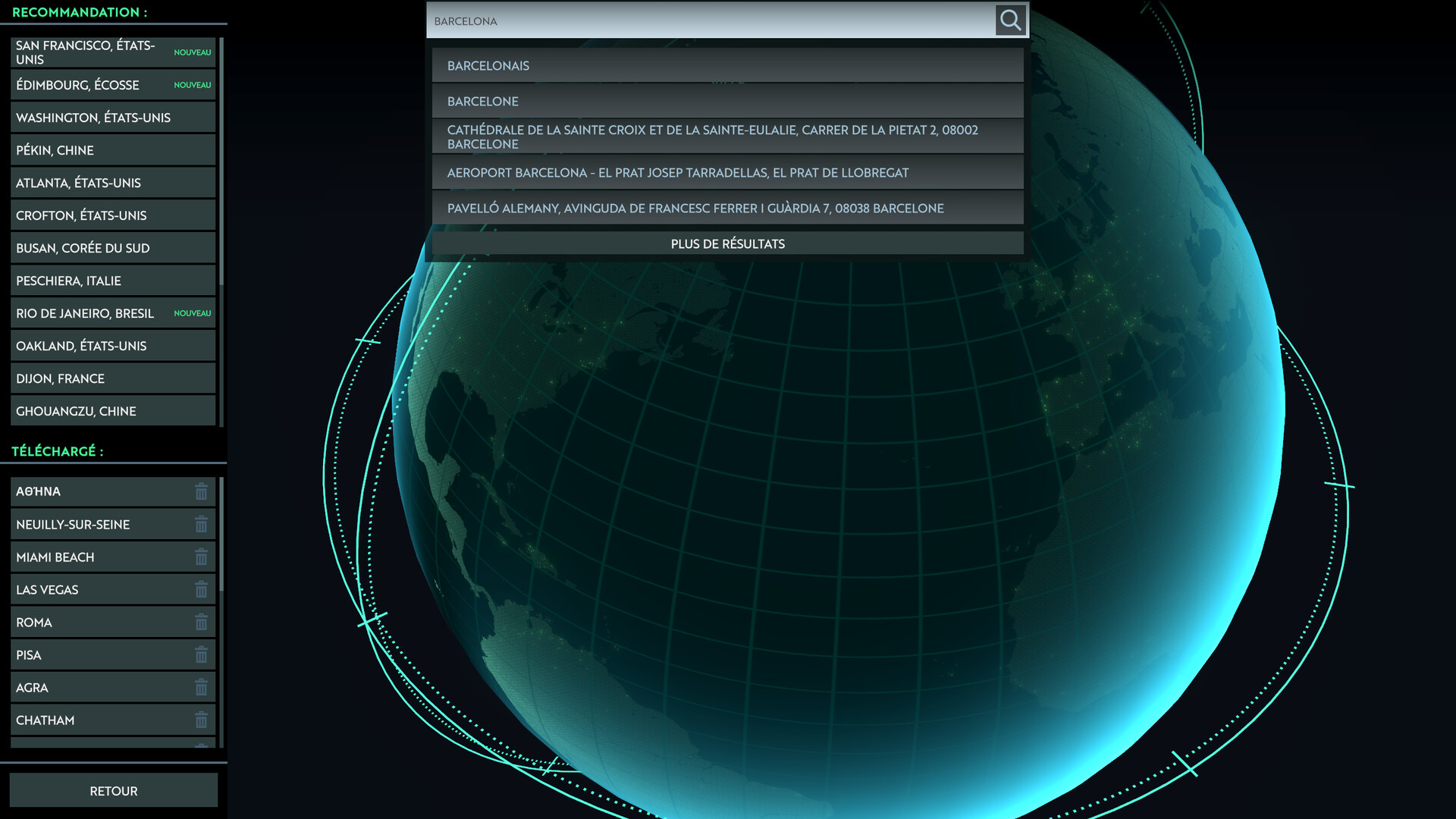Select the Barcelone search result
1456x819 pixels.
click(726, 101)
